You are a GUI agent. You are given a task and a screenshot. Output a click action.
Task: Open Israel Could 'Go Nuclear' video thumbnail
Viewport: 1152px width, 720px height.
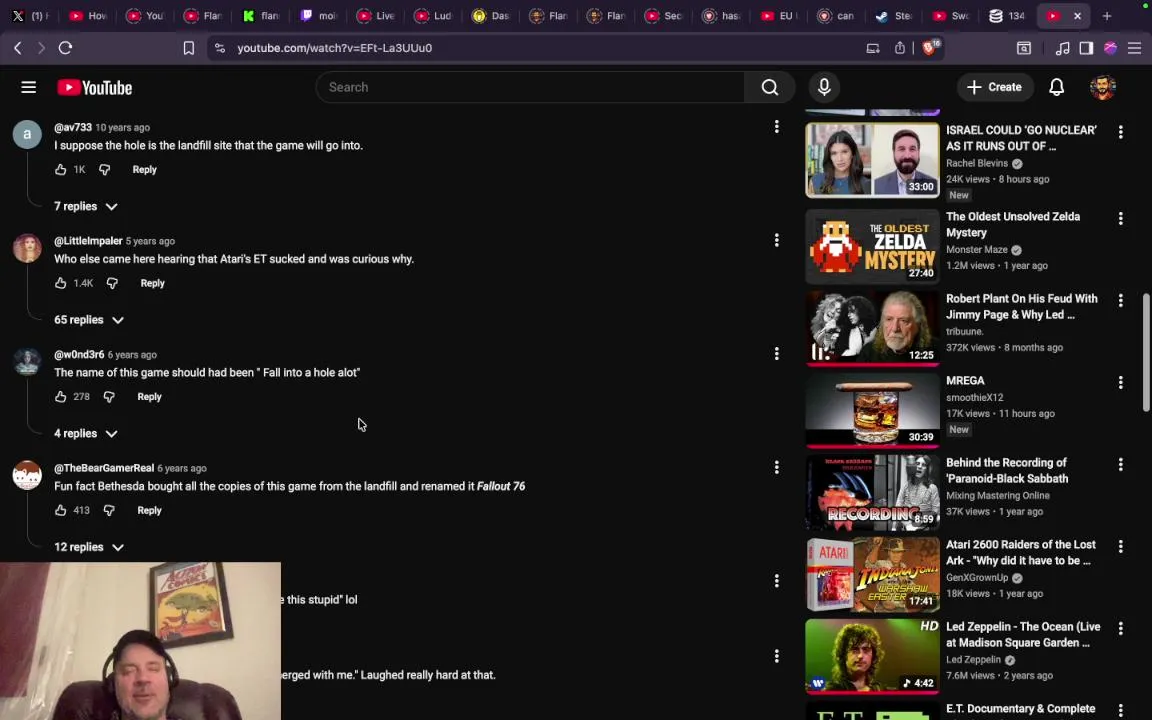(x=872, y=159)
